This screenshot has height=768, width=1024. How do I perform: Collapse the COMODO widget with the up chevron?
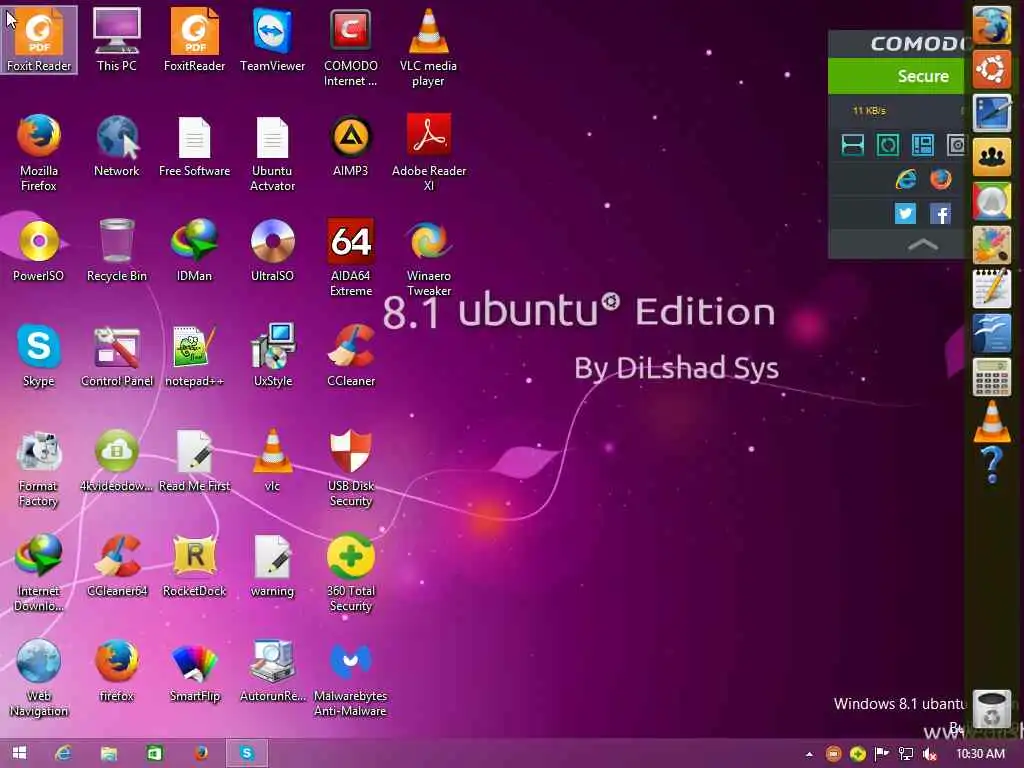tap(923, 245)
